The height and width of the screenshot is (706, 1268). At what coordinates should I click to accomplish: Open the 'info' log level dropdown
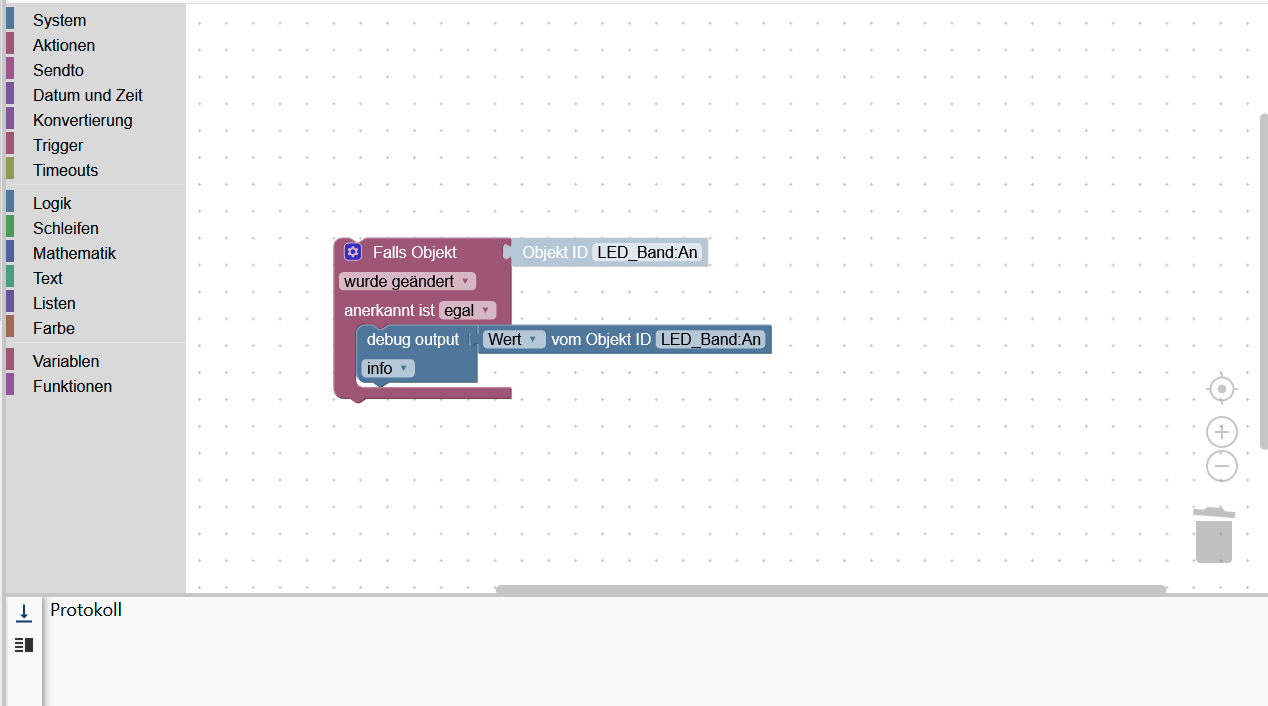point(388,369)
